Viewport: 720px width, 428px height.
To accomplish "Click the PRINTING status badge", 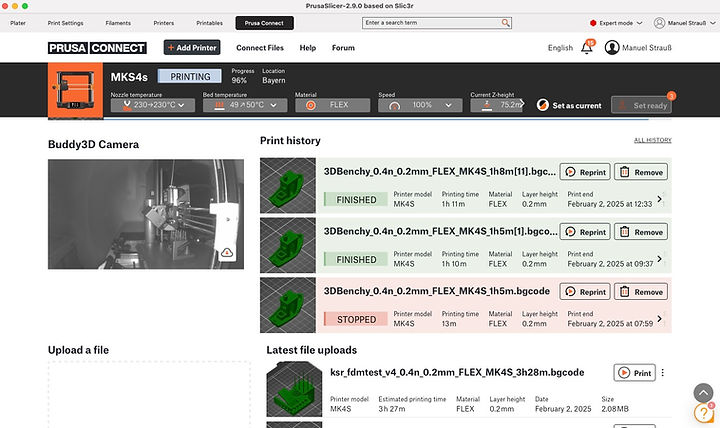I will pos(190,76).
